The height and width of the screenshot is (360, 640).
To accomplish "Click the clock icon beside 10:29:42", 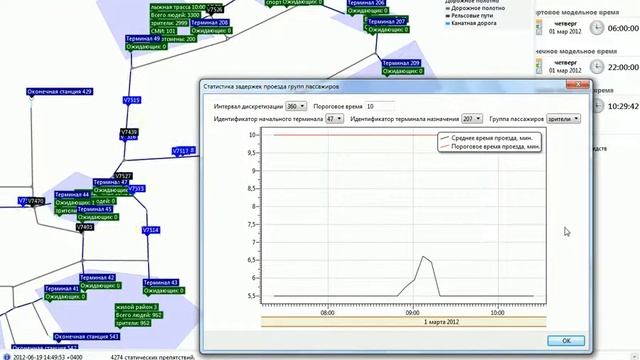I will pyautogui.click(x=598, y=106).
